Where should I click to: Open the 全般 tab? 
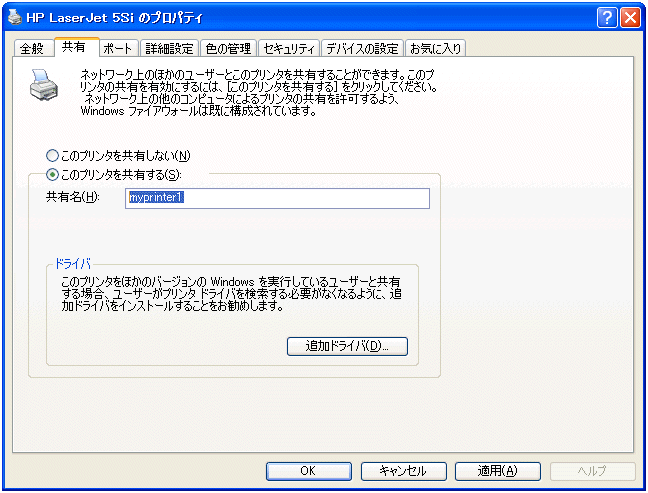tap(33, 48)
